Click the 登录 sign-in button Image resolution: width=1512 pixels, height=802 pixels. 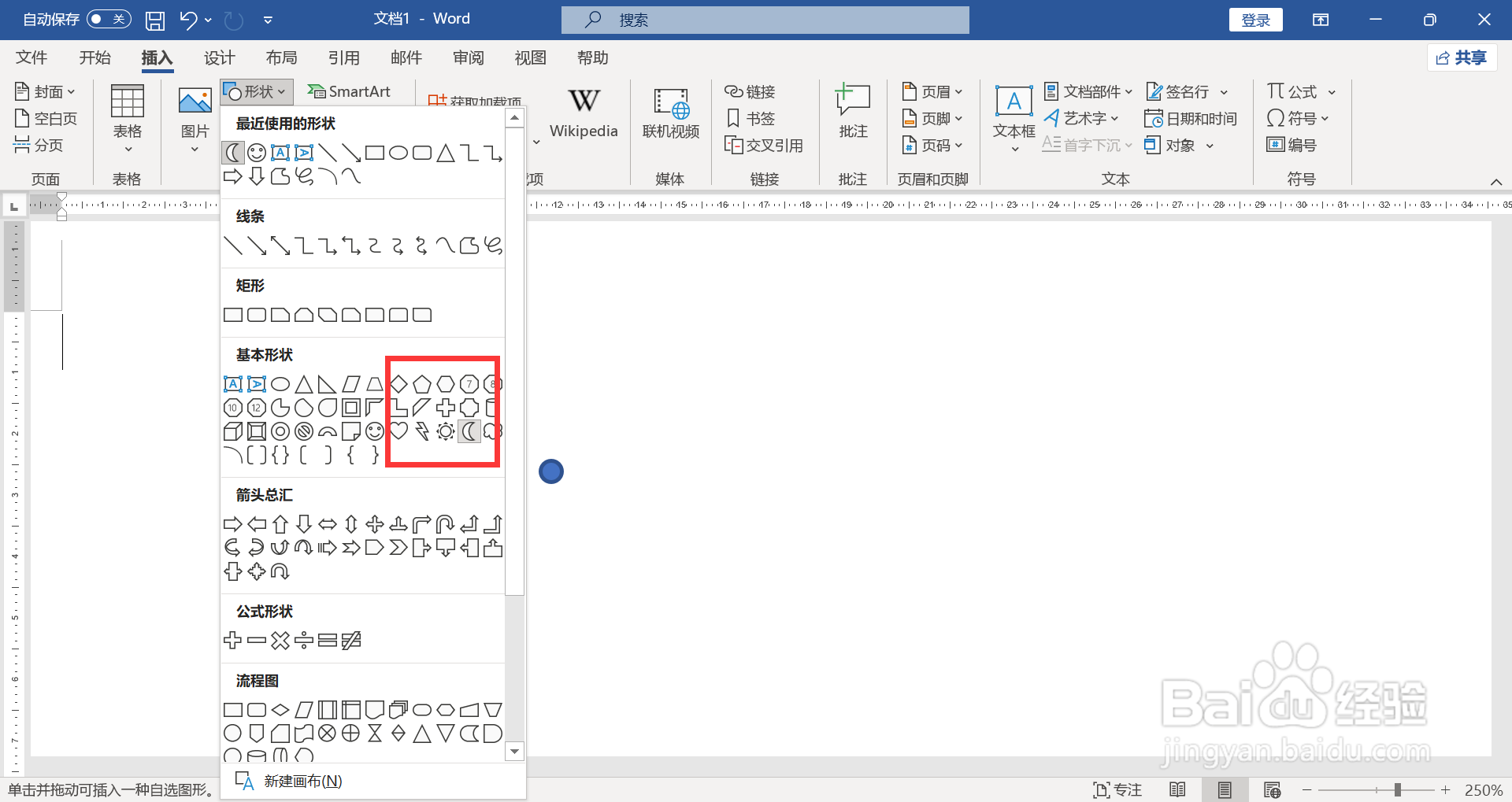[x=1255, y=20]
